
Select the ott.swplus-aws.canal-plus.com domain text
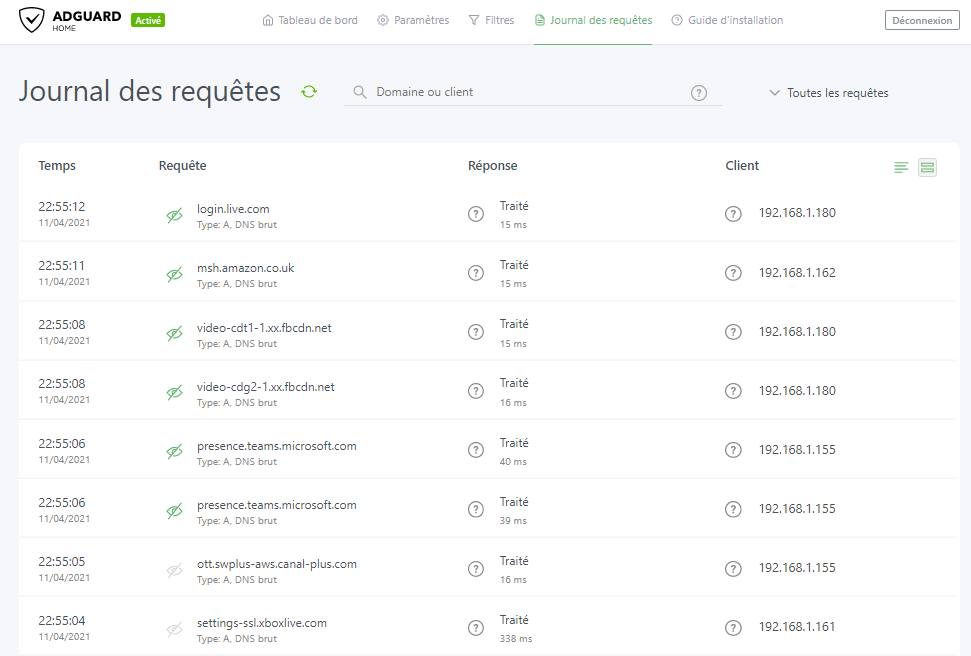(277, 564)
